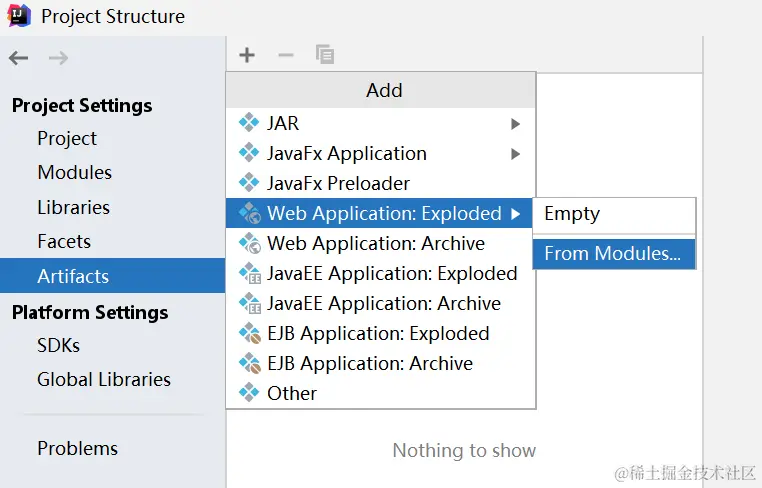This screenshot has height=488, width=762.
Task: Click the Add (plus) toolbar icon
Action: (247, 55)
